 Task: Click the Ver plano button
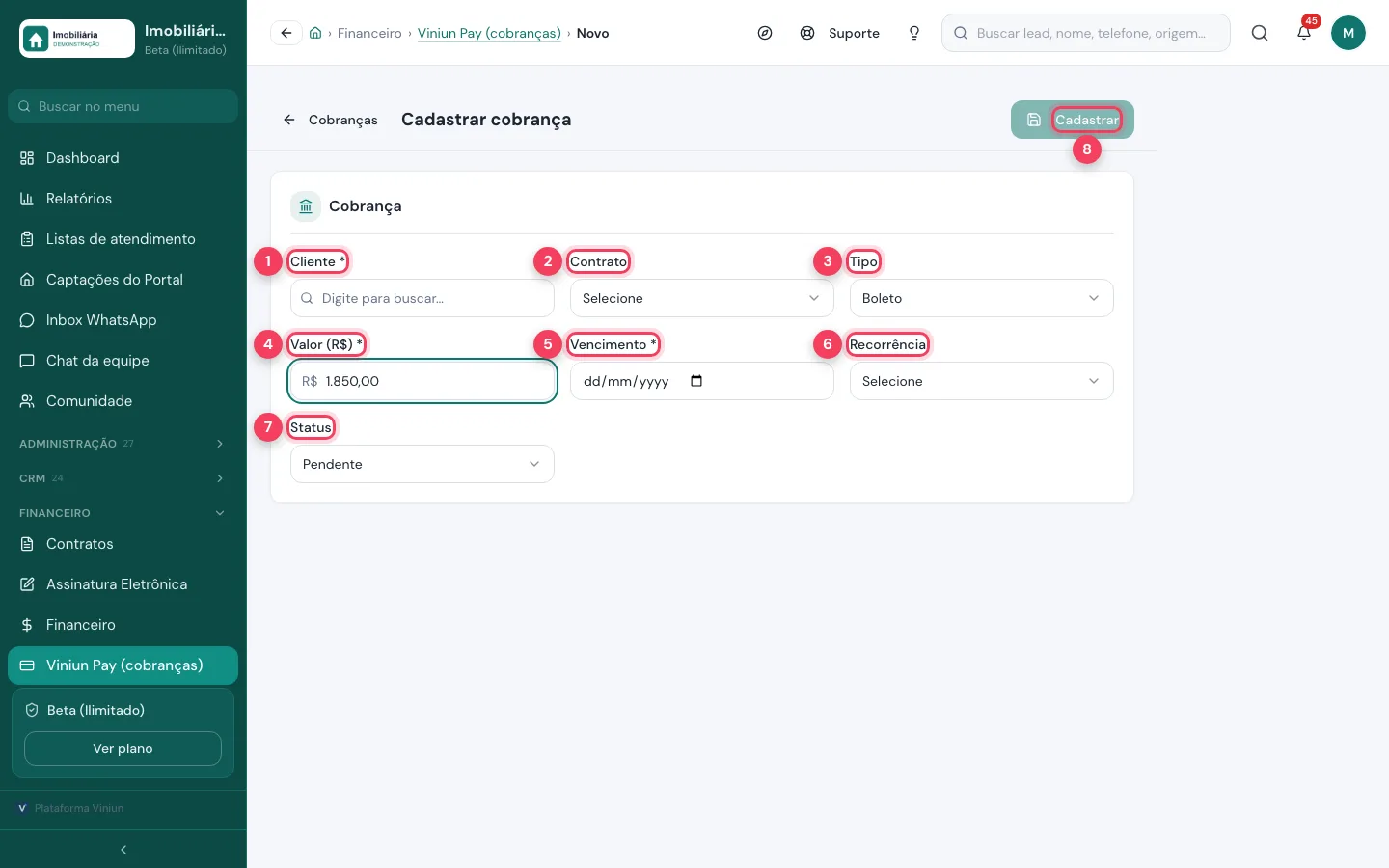pyautogui.click(x=123, y=748)
